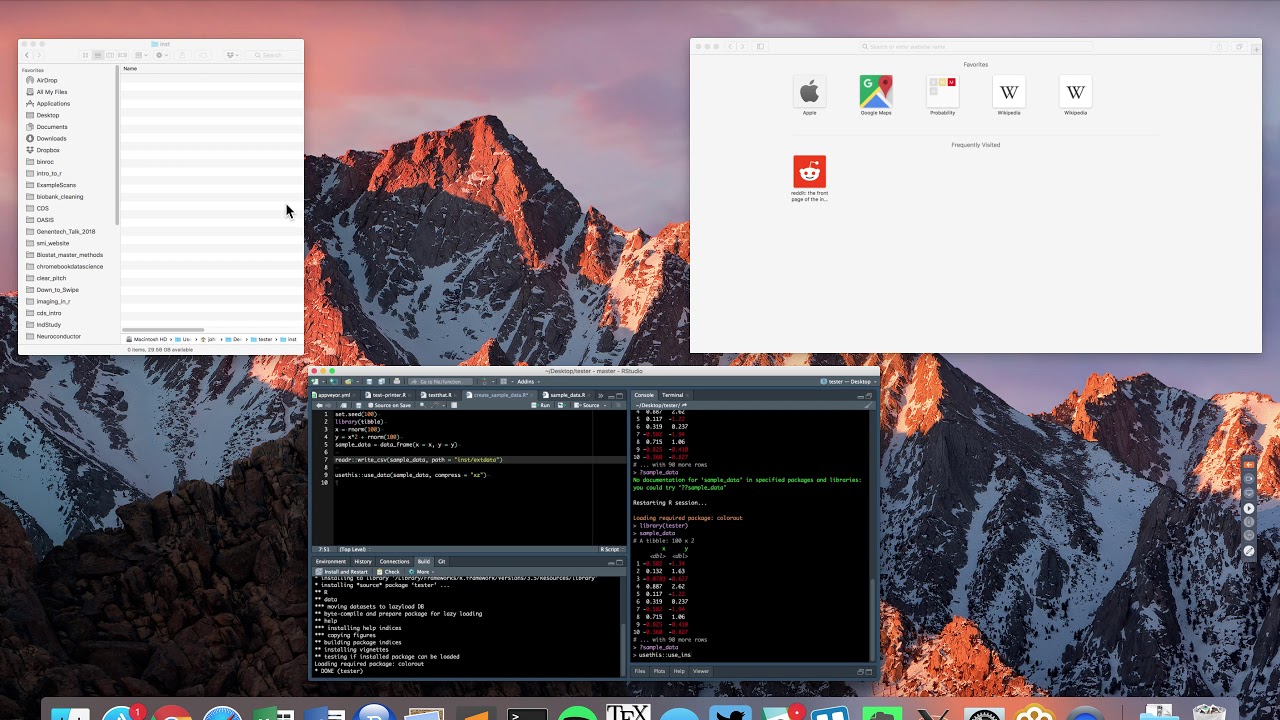Open Google Maps favorite in Safari
The height and width of the screenshot is (720, 1280).
pos(876,95)
